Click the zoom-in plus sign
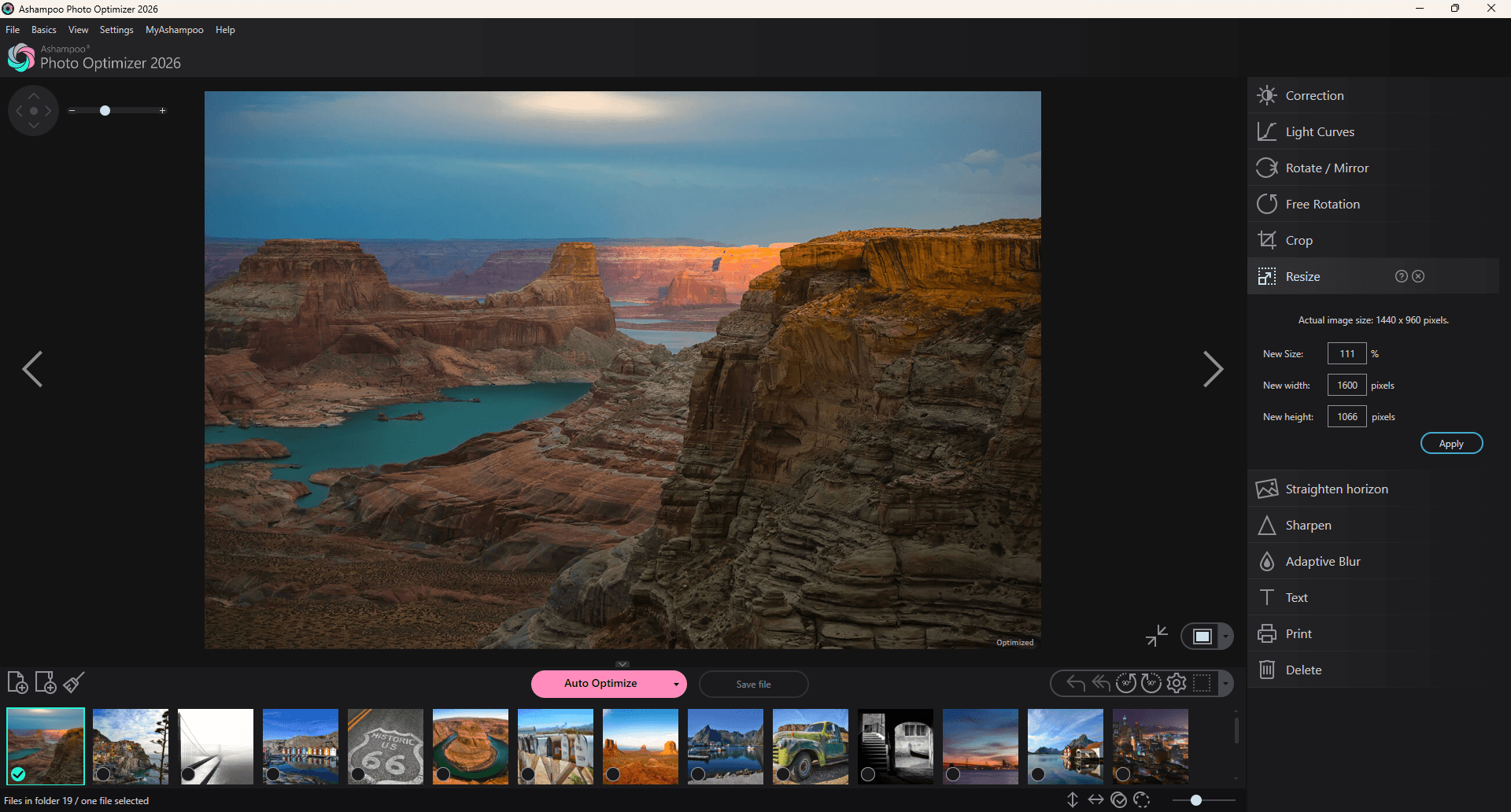This screenshot has width=1511, height=812. click(163, 111)
